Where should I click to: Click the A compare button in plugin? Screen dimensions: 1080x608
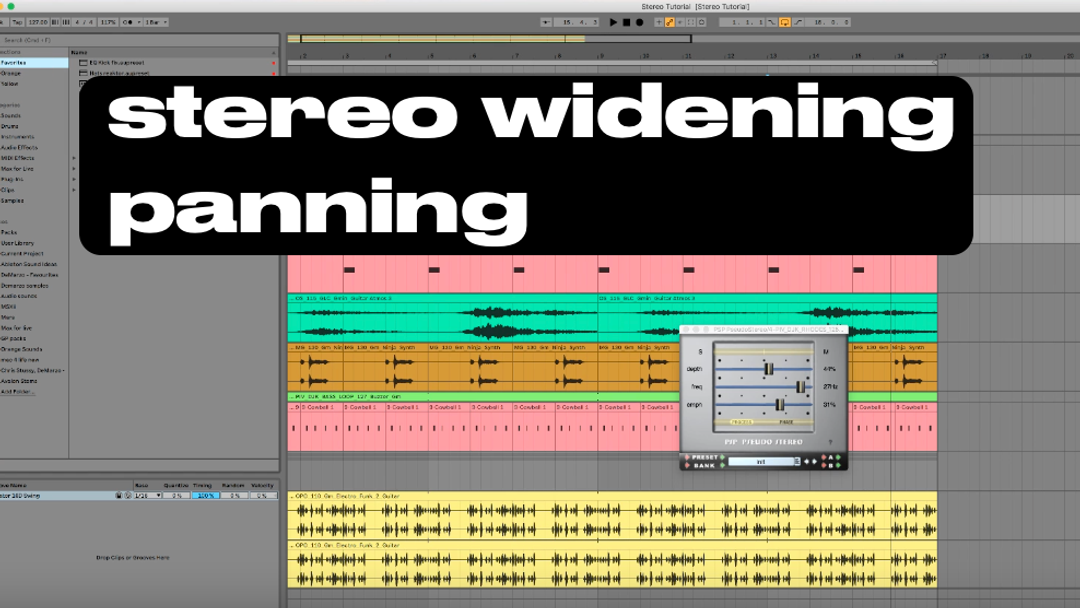pyautogui.click(x=831, y=458)
